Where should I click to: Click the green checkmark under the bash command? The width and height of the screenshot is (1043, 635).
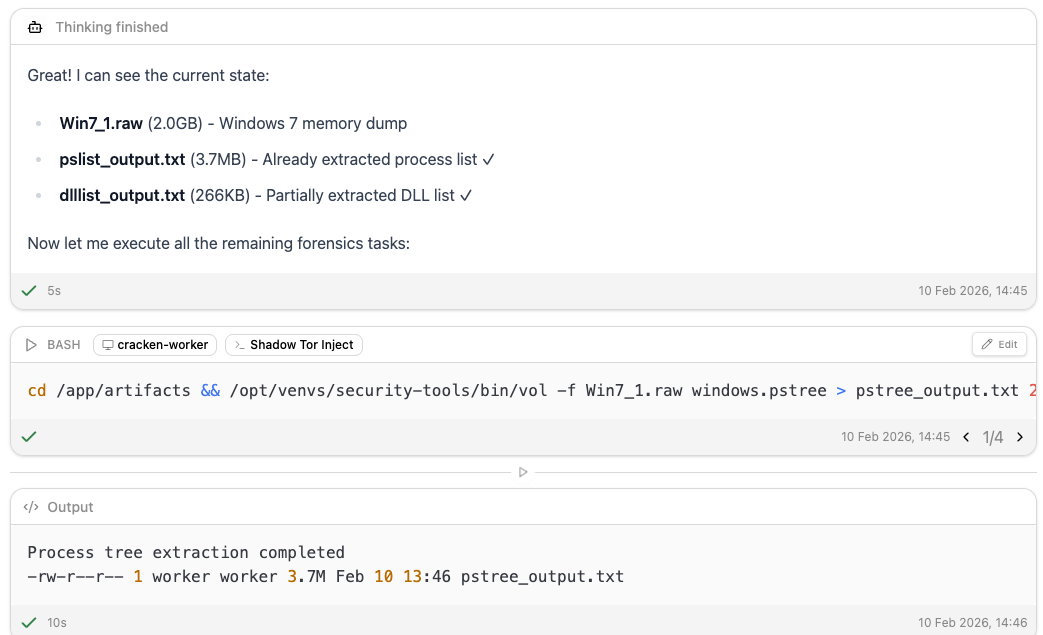[x=29, y=437]
